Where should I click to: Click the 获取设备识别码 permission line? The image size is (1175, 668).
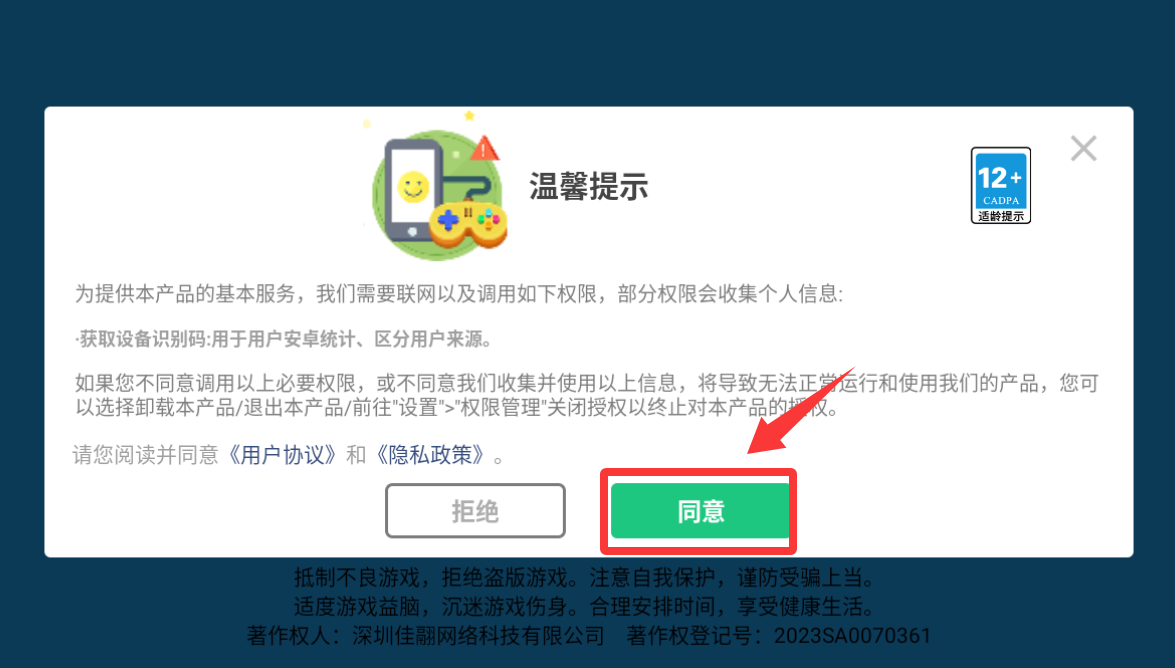tap(284, 340)
